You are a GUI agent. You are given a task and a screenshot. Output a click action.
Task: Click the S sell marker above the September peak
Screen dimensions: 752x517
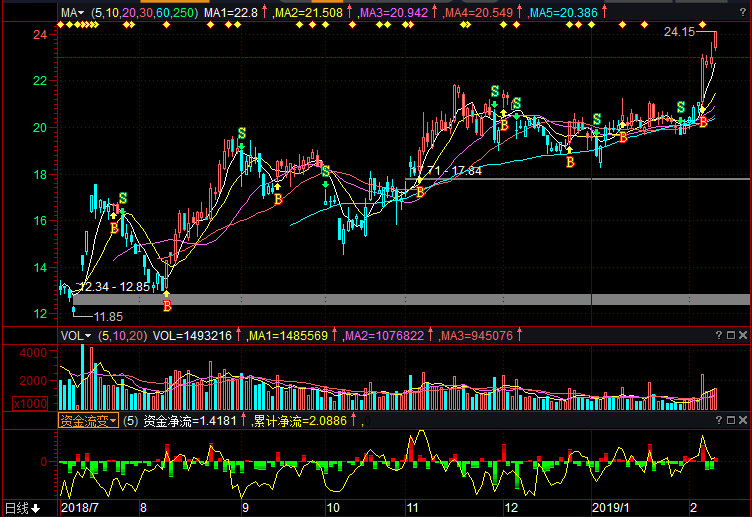pyautogui.click(x=241, y=134)
